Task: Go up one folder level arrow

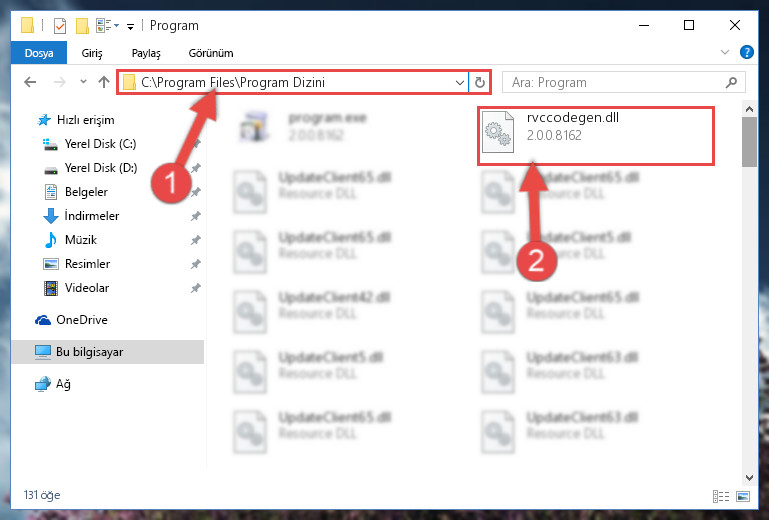Action: [103, 82]
